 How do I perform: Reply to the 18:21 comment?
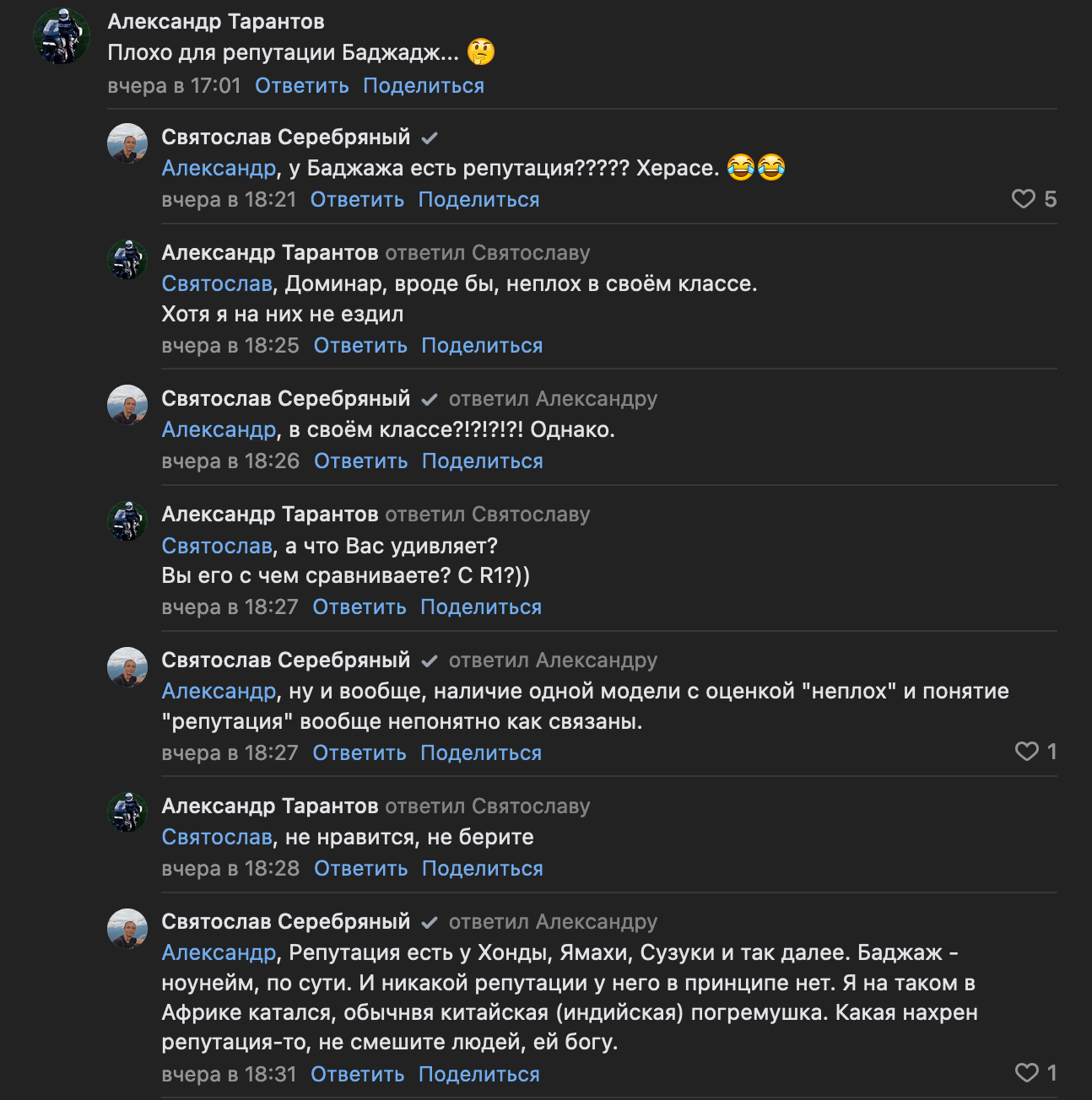[x=357, y=200]
